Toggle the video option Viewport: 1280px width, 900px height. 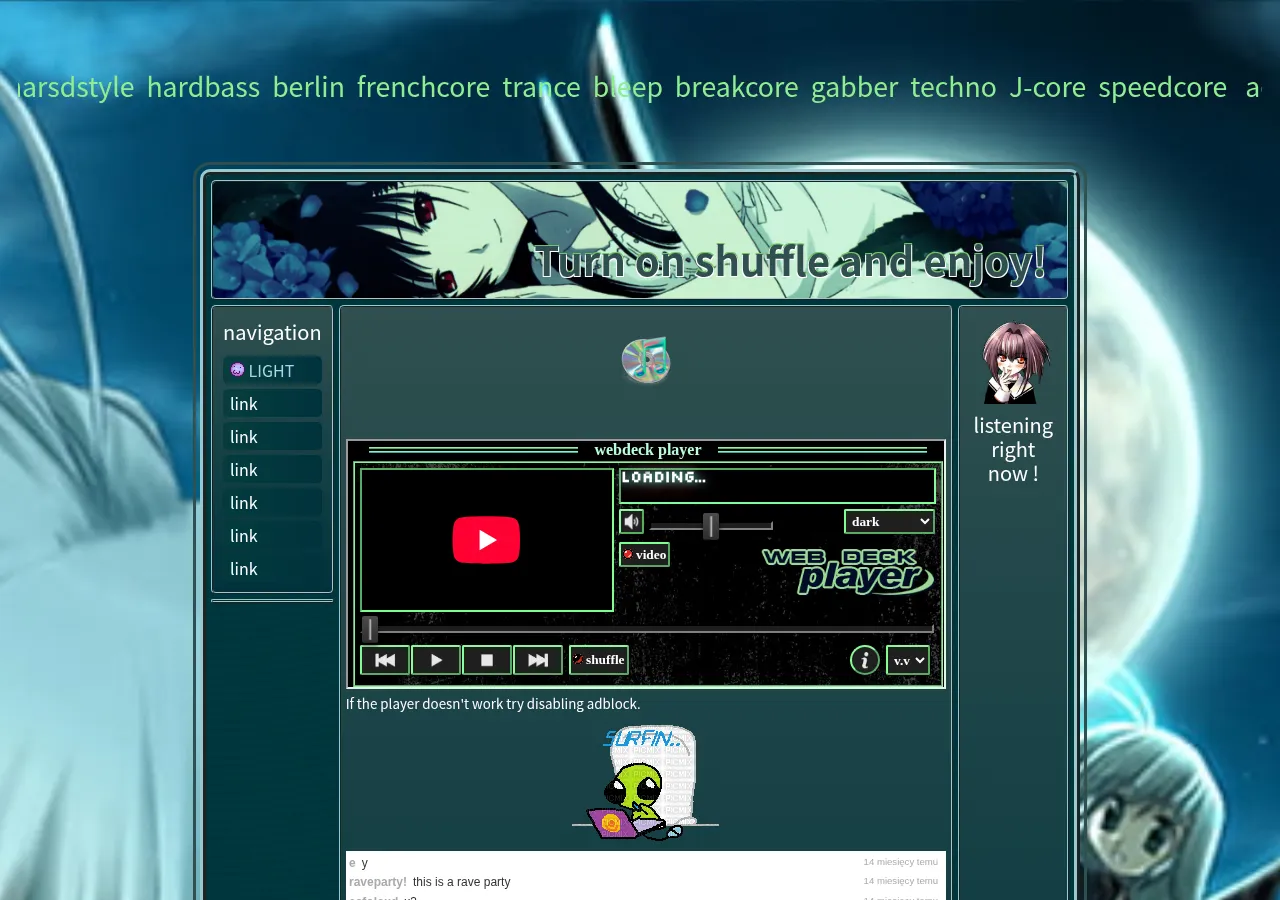645,555
